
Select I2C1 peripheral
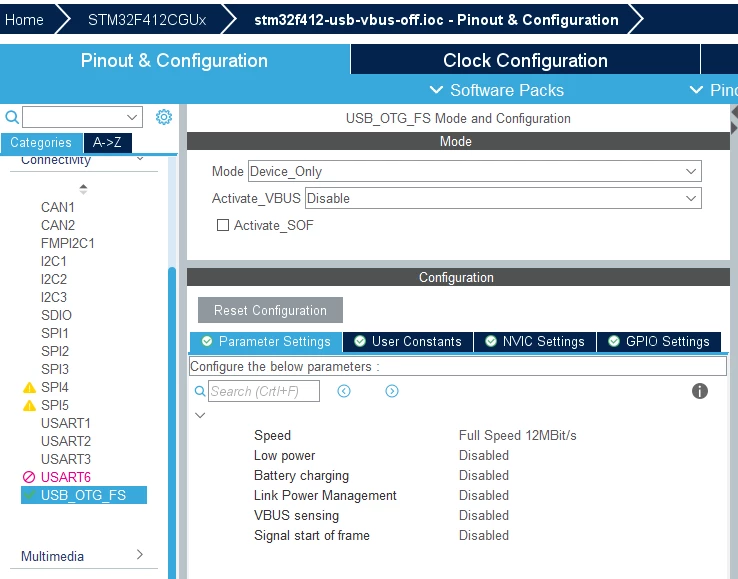[54, 261]
